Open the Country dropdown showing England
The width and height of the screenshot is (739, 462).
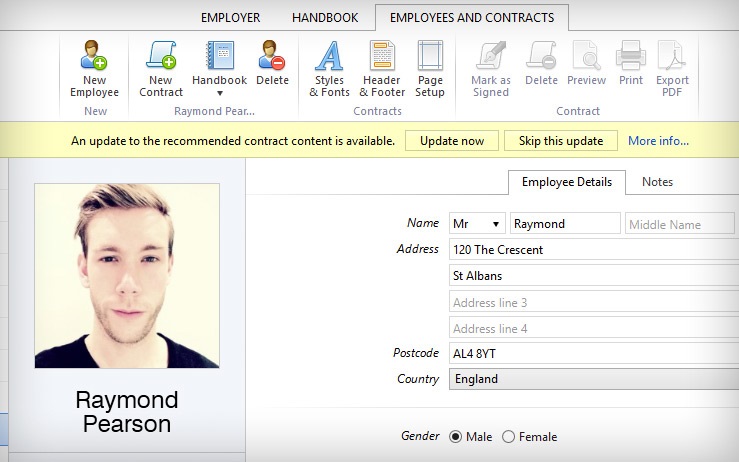tap(594, 379)
